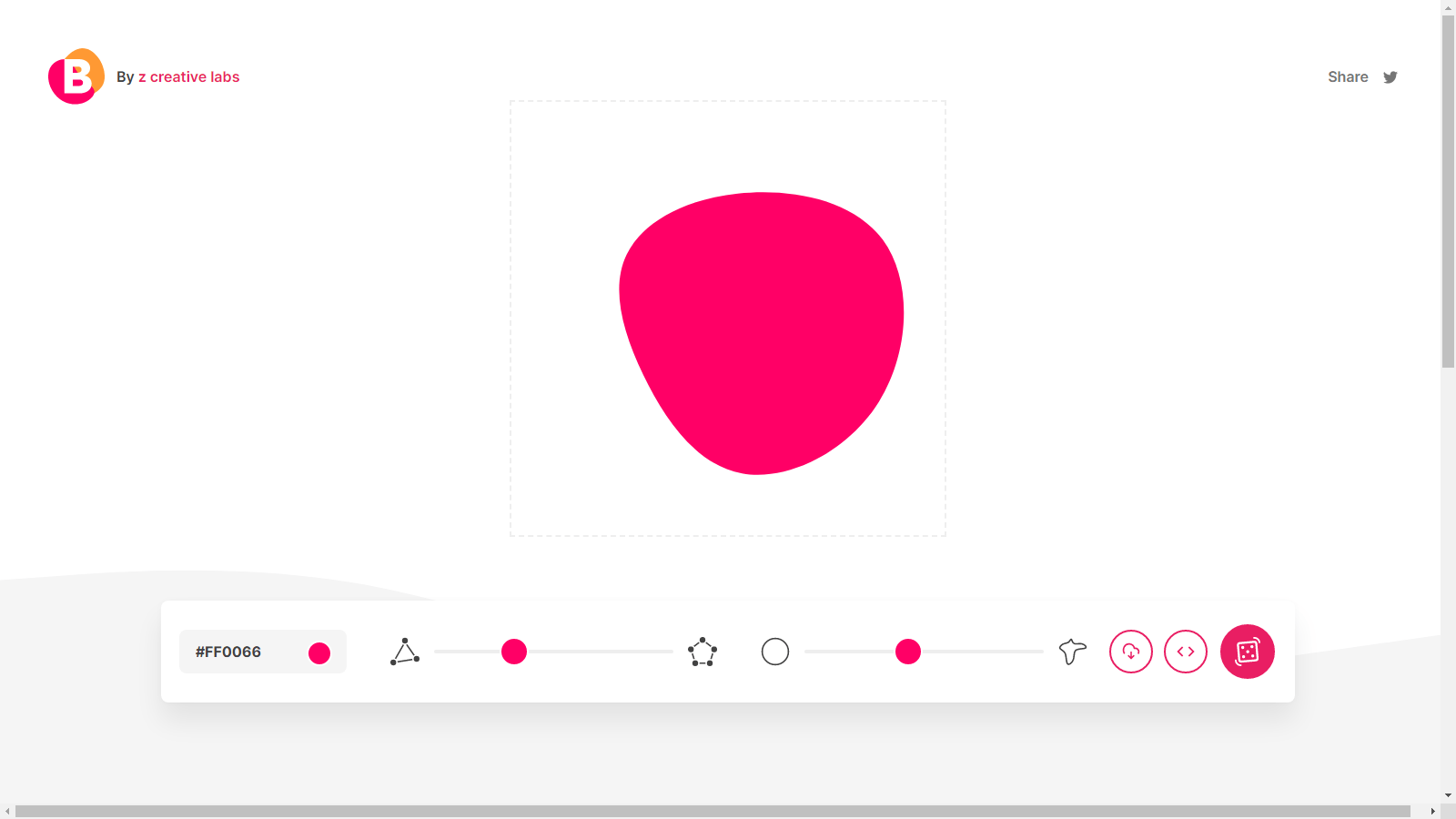This screenshot has height=819, width=1456.
Task: Click the horizontal scrollbar right arrow
Action: (x=1432, y=811)
